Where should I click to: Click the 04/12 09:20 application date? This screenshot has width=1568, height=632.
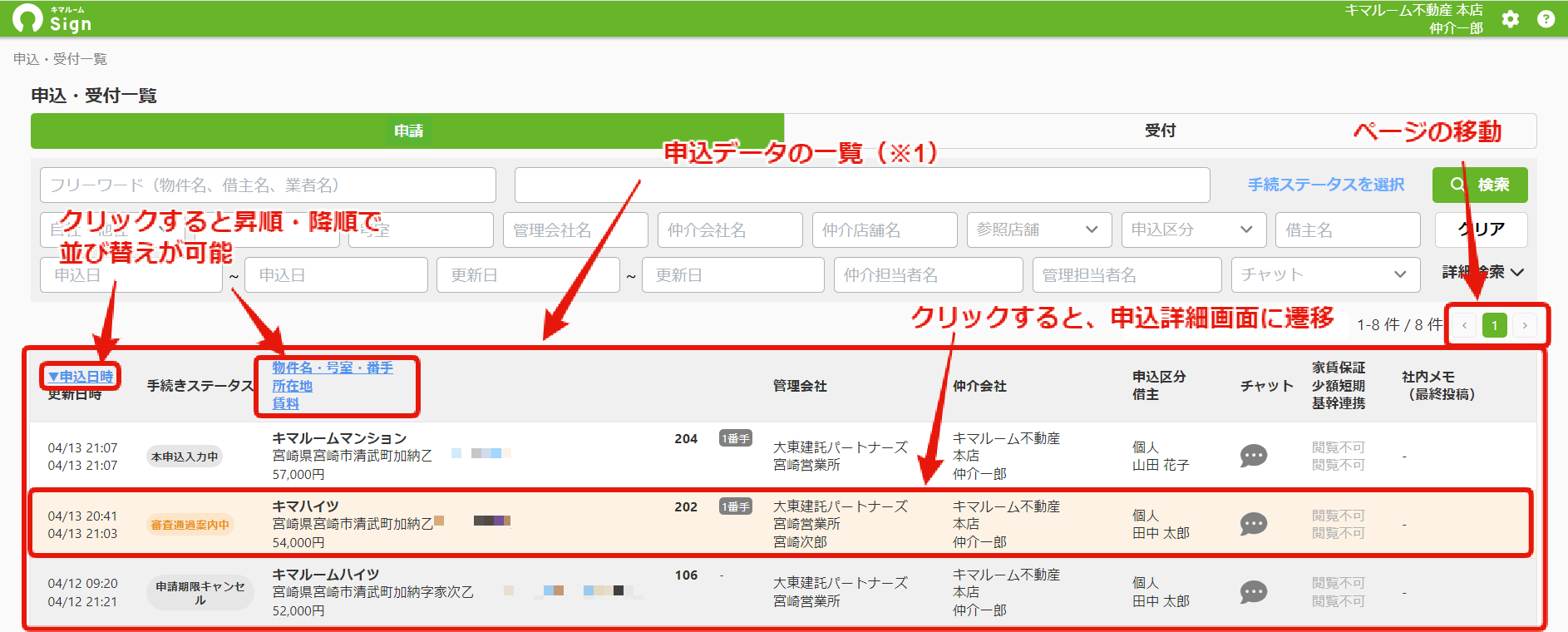pos(82,583)
